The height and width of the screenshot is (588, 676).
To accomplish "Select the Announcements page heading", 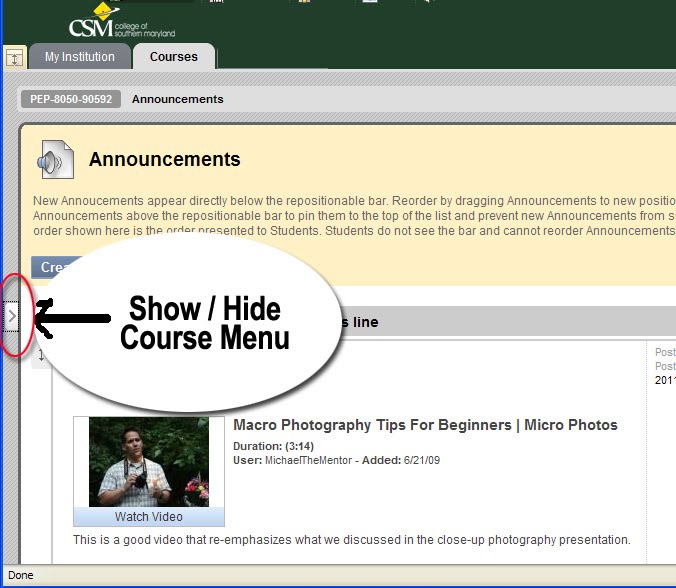I will coord(165,159).
